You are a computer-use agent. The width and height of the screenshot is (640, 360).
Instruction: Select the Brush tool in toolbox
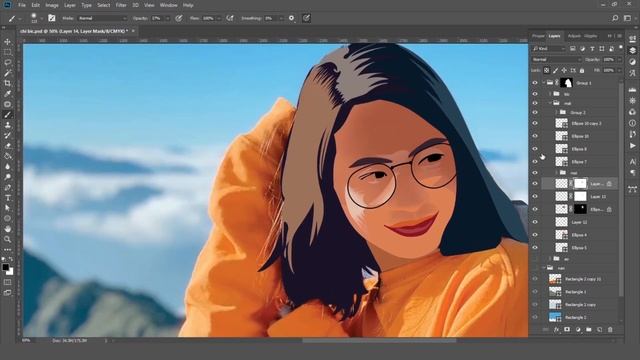[x=7, y=115]
